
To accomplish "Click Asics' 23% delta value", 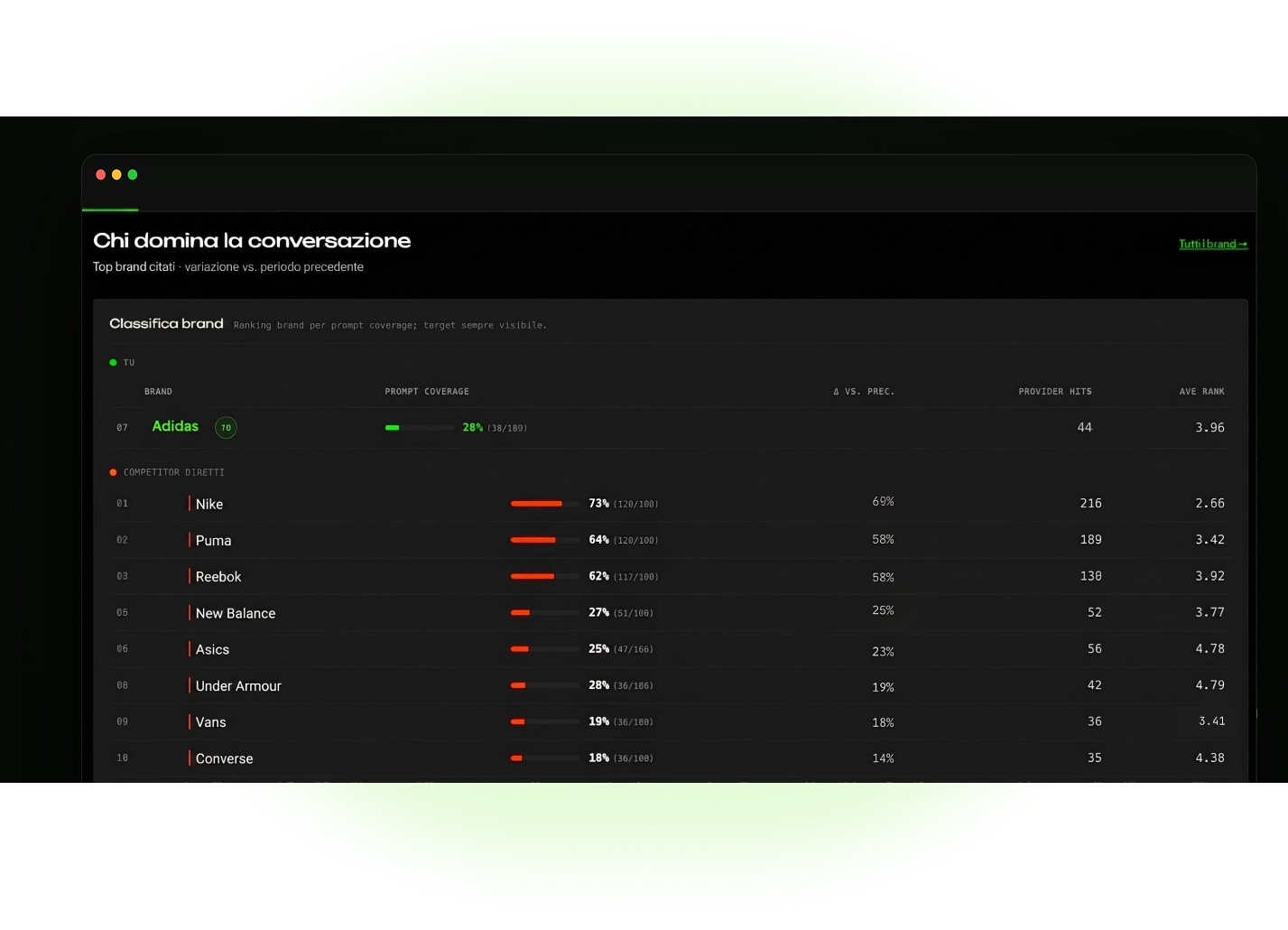I will pos(883,651).
